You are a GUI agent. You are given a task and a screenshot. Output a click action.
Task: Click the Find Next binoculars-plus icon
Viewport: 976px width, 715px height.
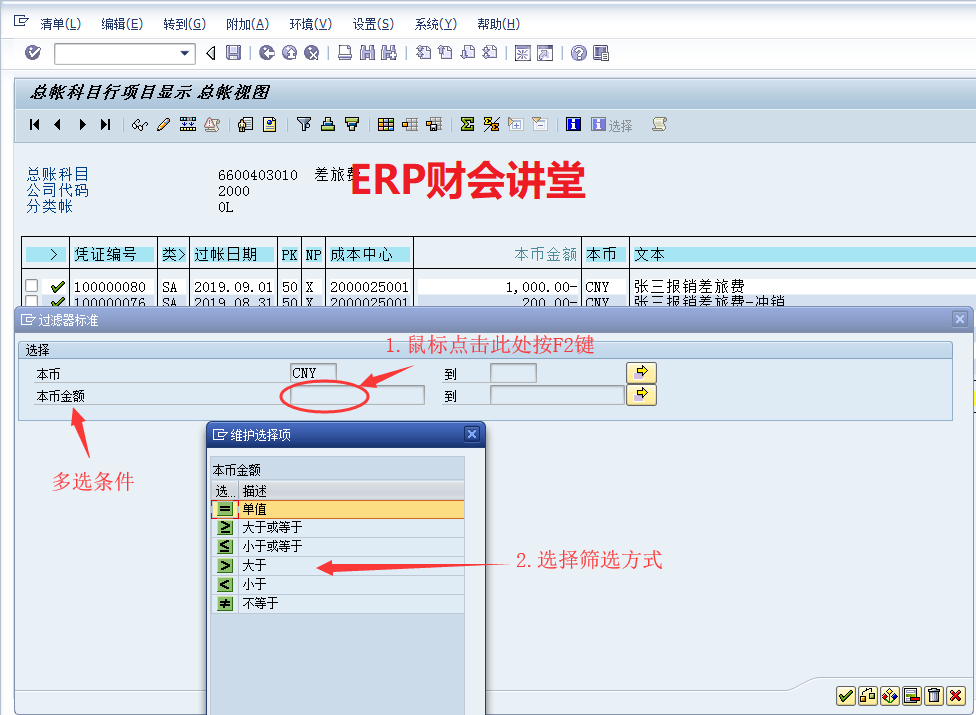pyautogui.click(x=389, y=53)
